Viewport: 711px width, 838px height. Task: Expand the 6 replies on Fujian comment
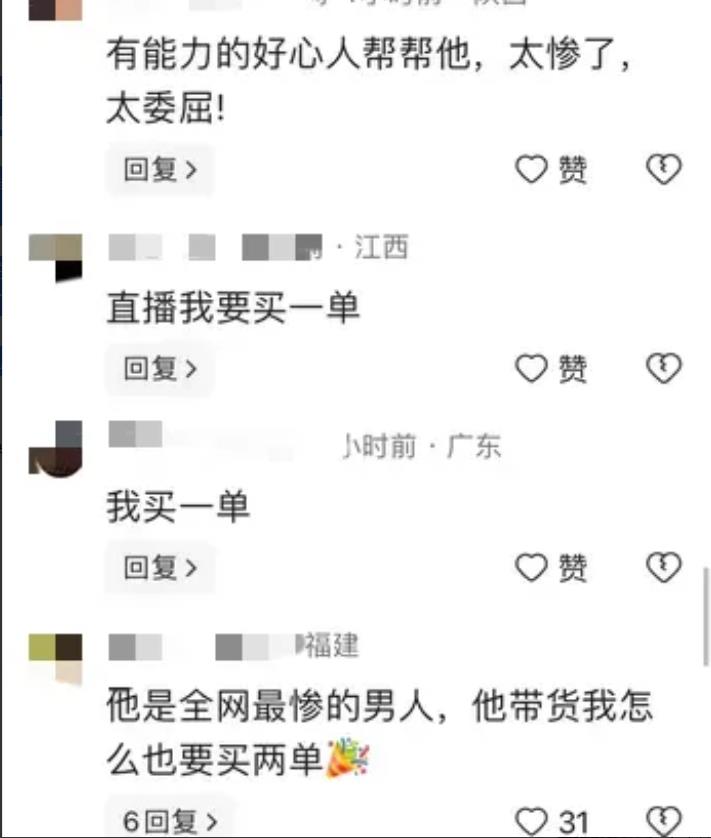[170, 820]
